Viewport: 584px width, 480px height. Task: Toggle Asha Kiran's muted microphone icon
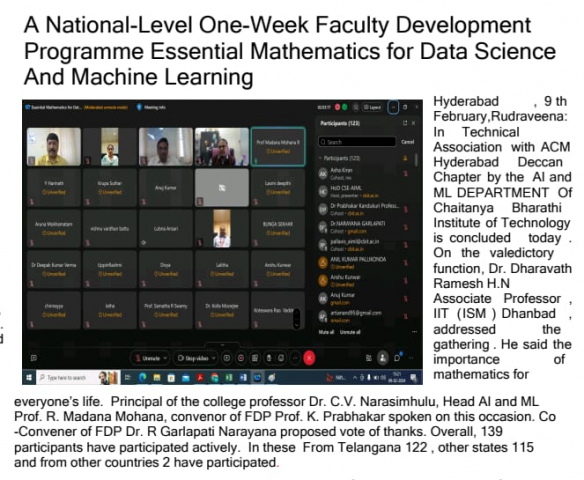pos(405,173)
